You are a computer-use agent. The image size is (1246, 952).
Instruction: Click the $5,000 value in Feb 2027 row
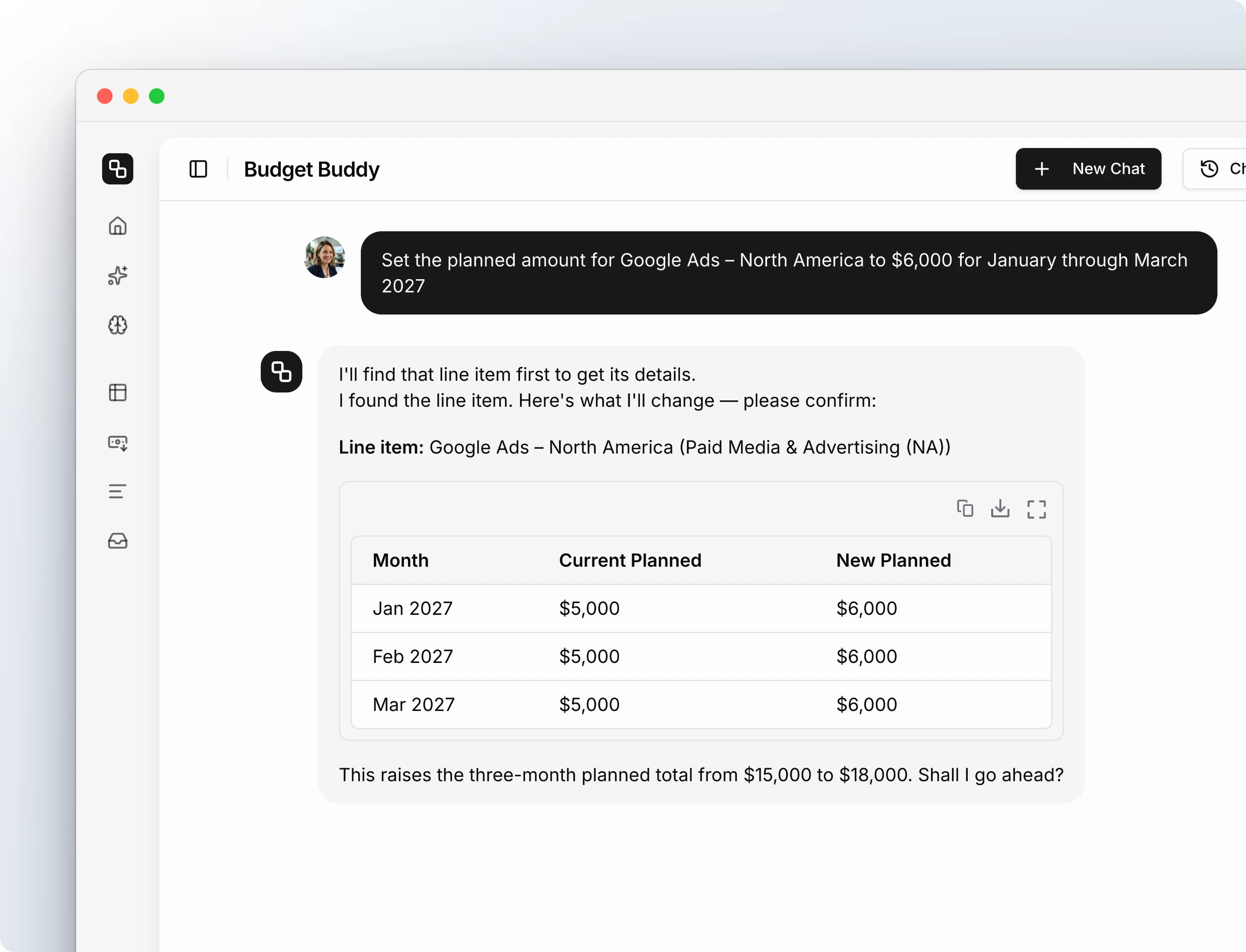coord(589,656)
